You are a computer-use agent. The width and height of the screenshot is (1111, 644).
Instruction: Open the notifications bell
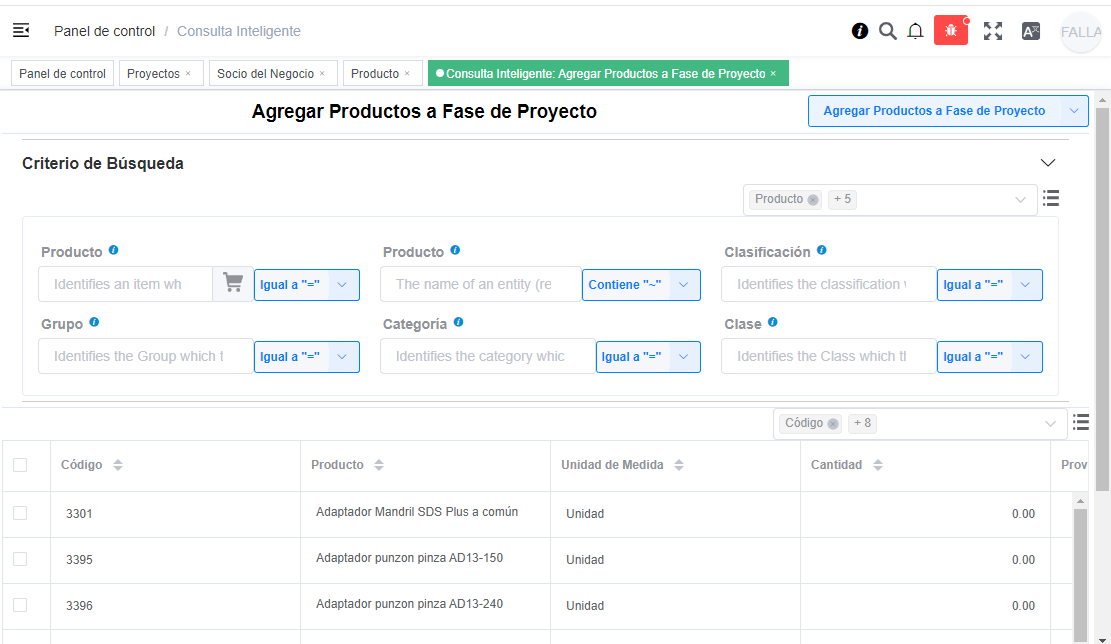click(x=915, y=31)
